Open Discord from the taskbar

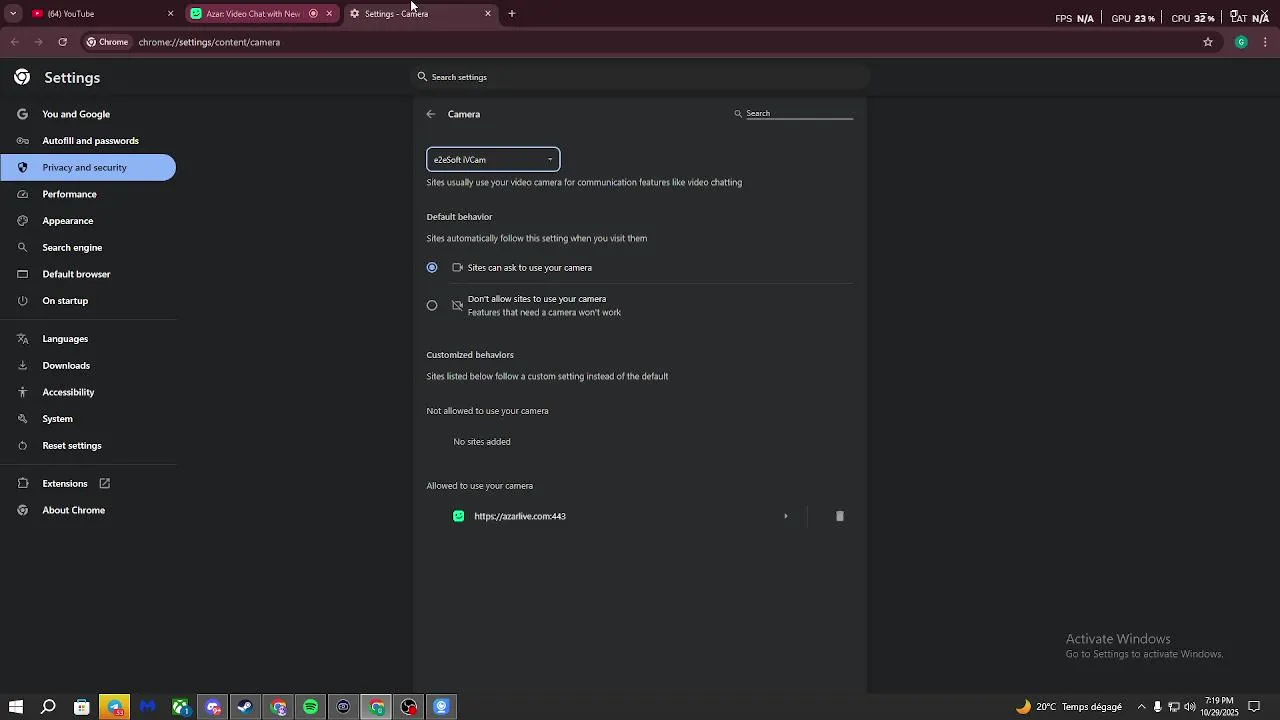pyautogui.click(x=213, y=707)
